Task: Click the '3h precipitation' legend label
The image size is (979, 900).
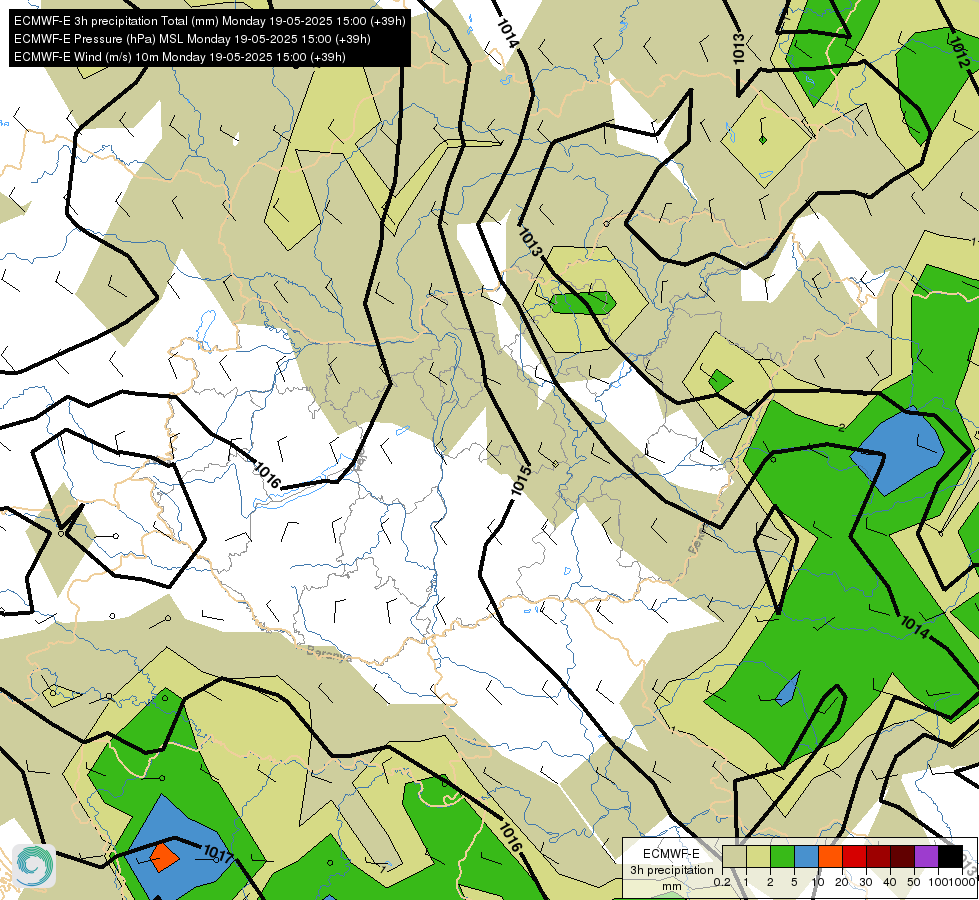Action: pos(671,870)
